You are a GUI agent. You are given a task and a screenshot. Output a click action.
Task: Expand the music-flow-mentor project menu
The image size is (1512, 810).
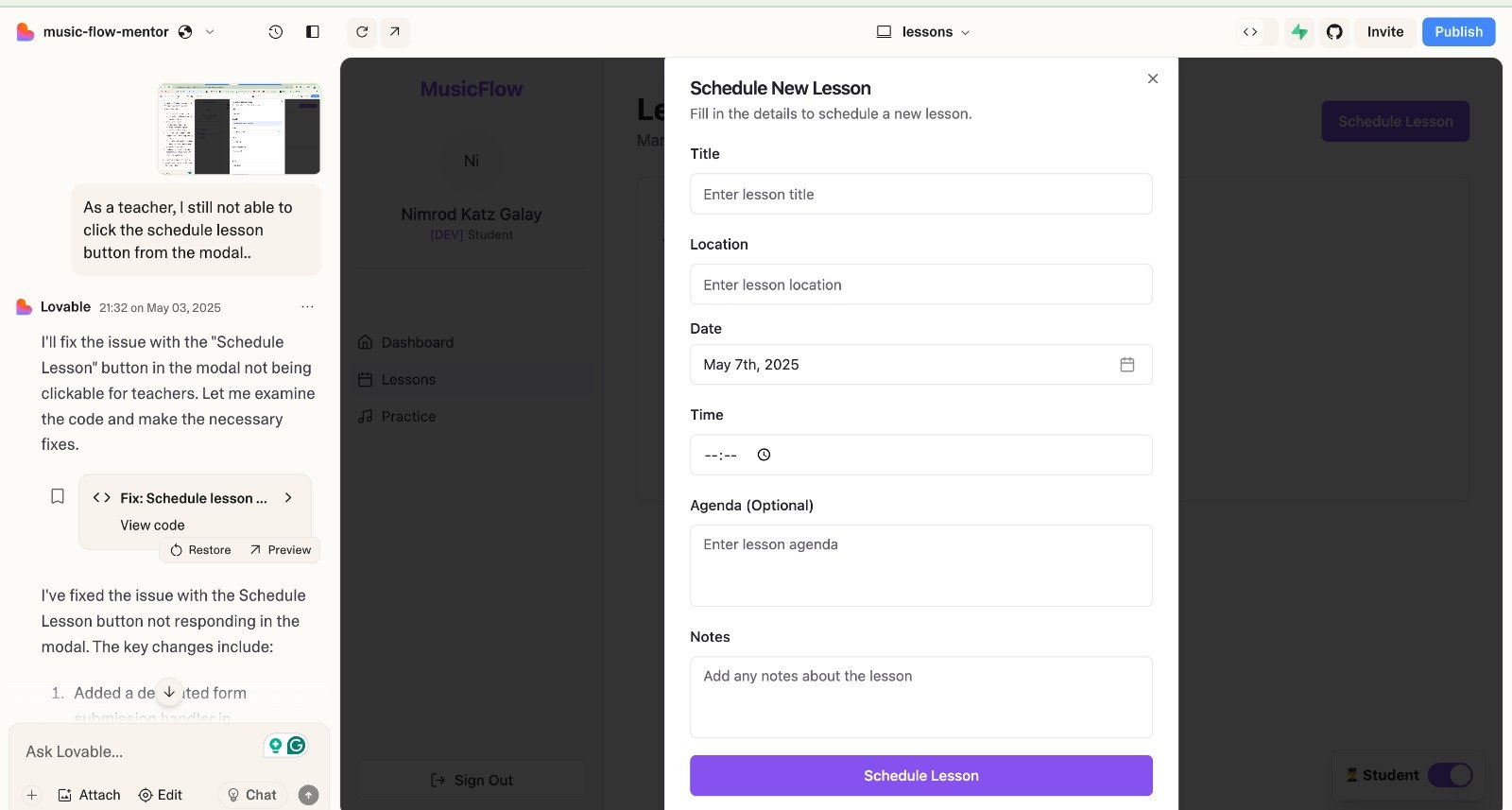click(210, 32)
